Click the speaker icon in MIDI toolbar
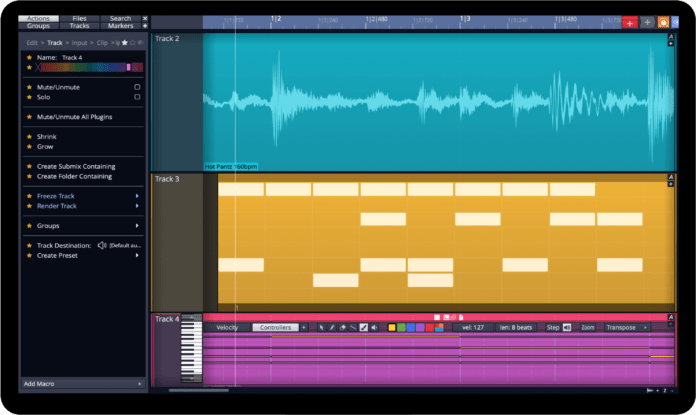The width and height of the screenshot is (696, 415). (375, 327)
